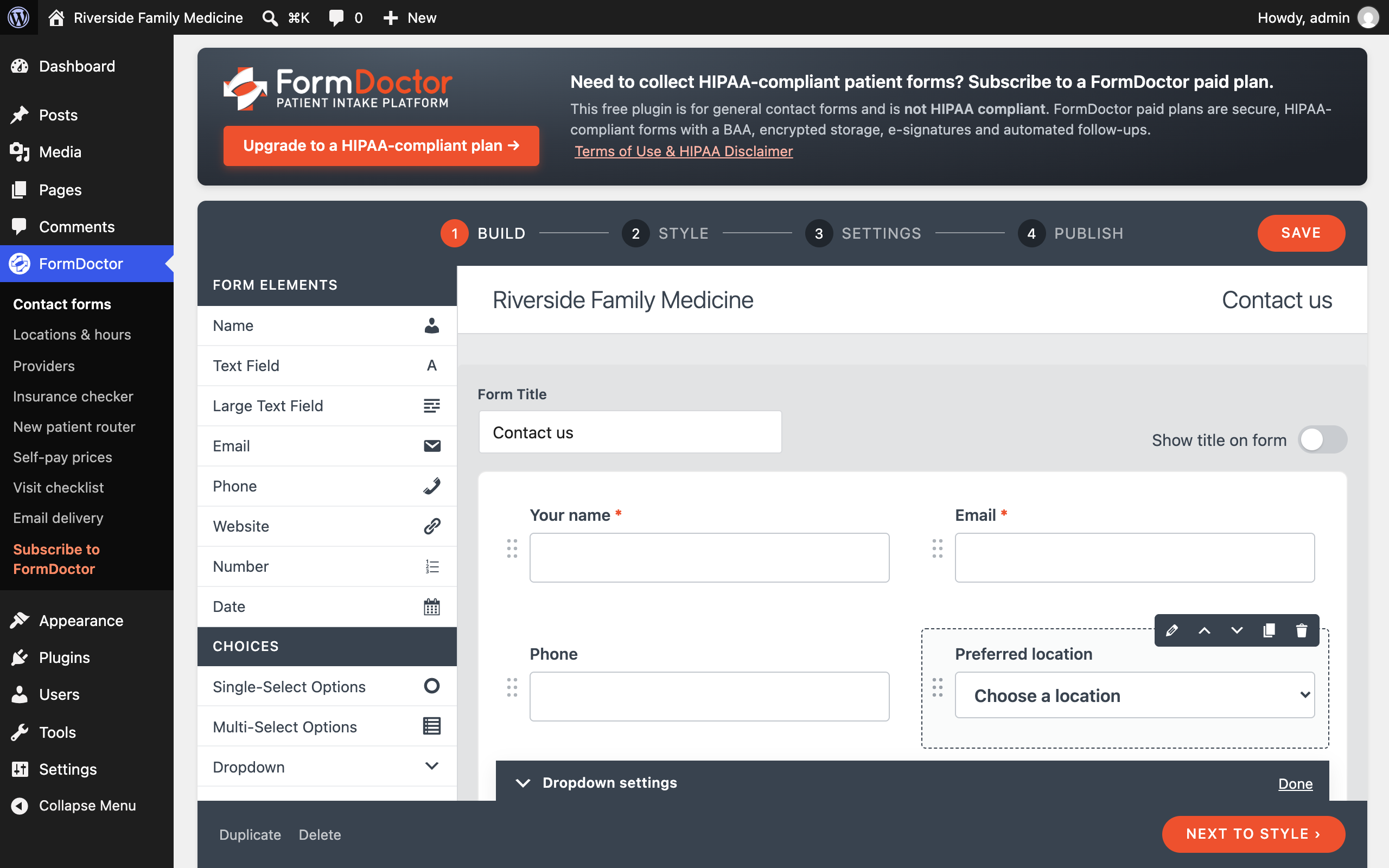This screenshot has width=1389, height=868.
Task: Move Preferred location field up with arrow icon
Action: click(x=1204, y=630)
